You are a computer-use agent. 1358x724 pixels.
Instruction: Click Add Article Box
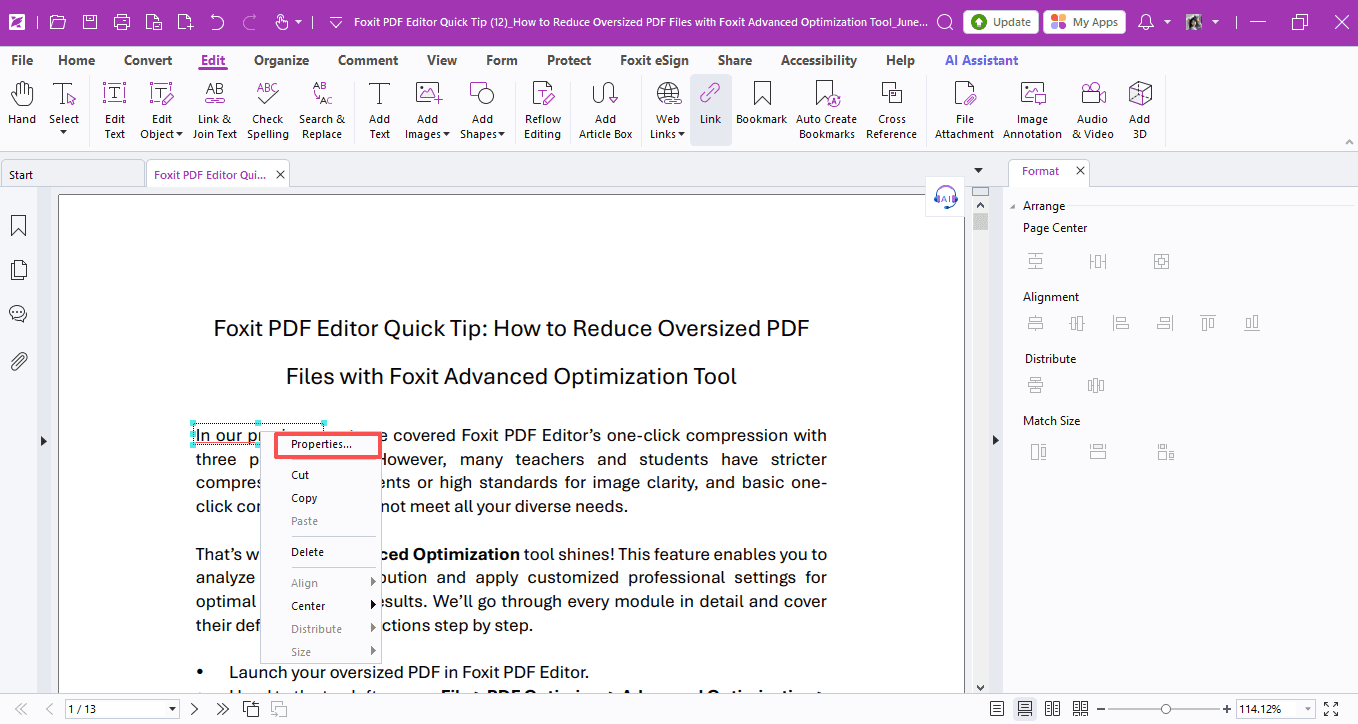(x=605, y=109)
